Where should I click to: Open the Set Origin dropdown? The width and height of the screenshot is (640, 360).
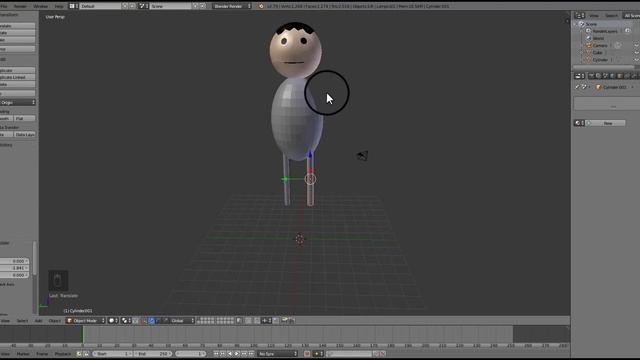tap(18, 102)
